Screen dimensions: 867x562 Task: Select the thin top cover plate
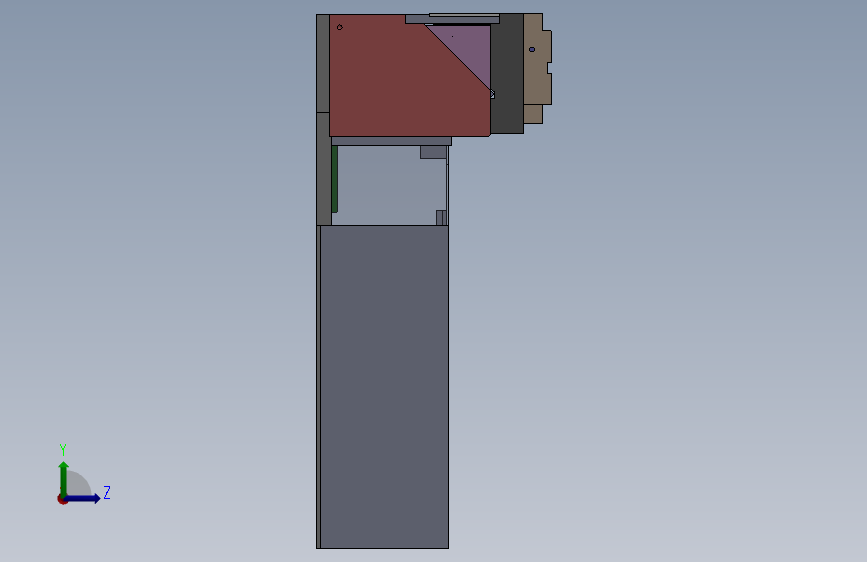click(x=464, y=15)
